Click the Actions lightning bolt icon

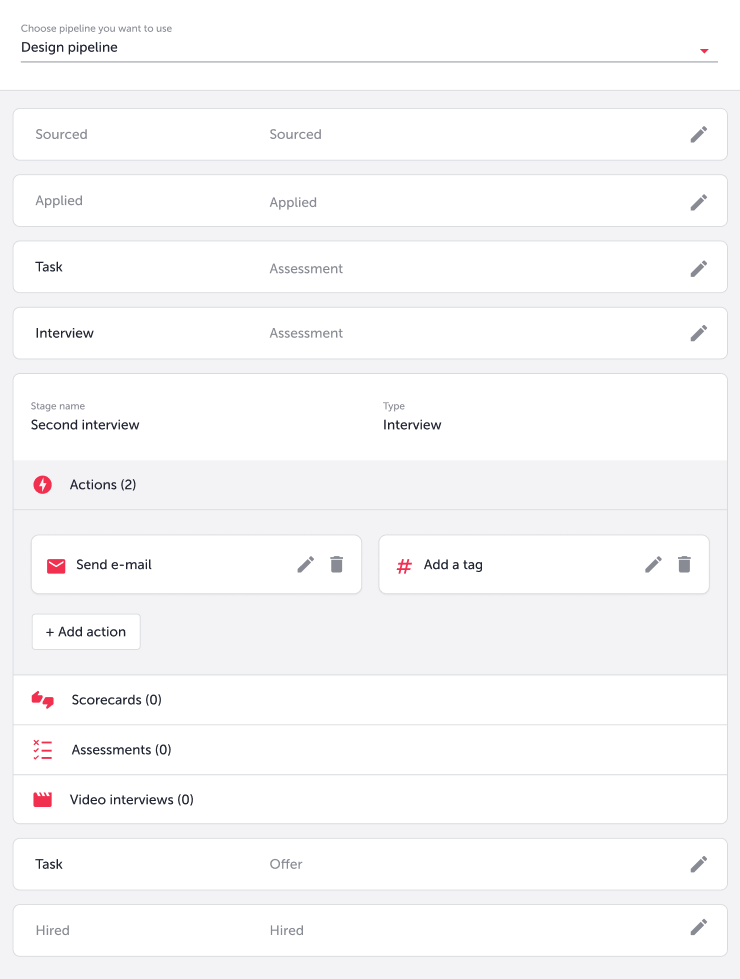(42, 484)
